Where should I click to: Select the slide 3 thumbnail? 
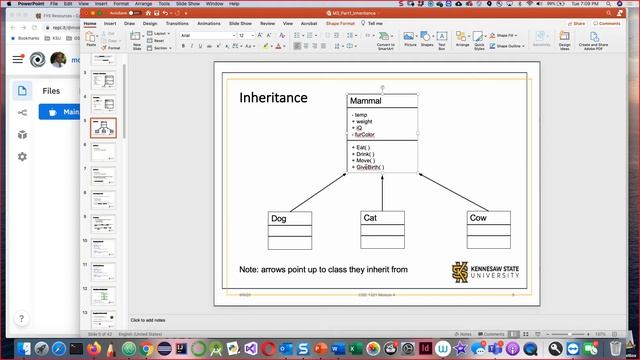coord(103,80)
